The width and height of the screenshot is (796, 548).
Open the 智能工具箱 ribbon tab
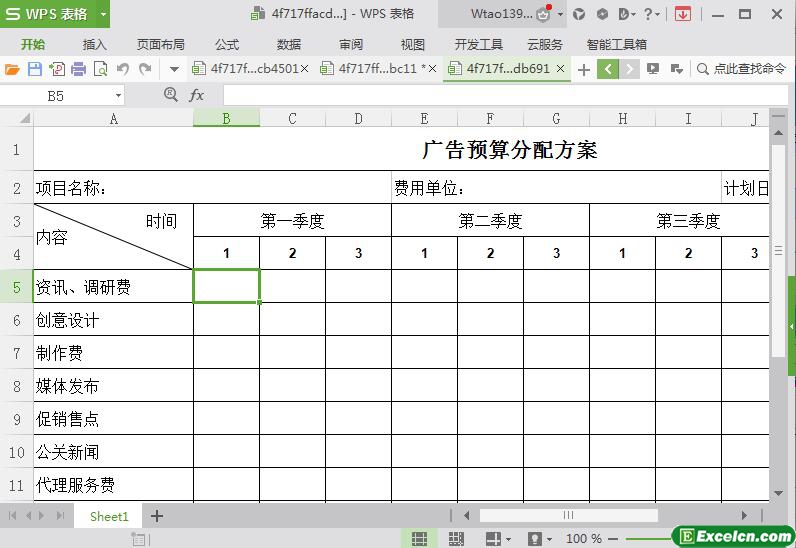(x=617, y=45)
